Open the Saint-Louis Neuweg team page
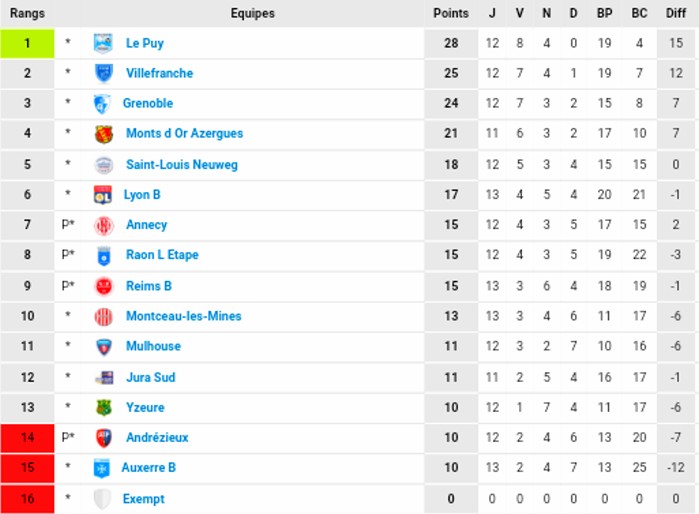This screenshot has width=699, height=514. [181, 165]
